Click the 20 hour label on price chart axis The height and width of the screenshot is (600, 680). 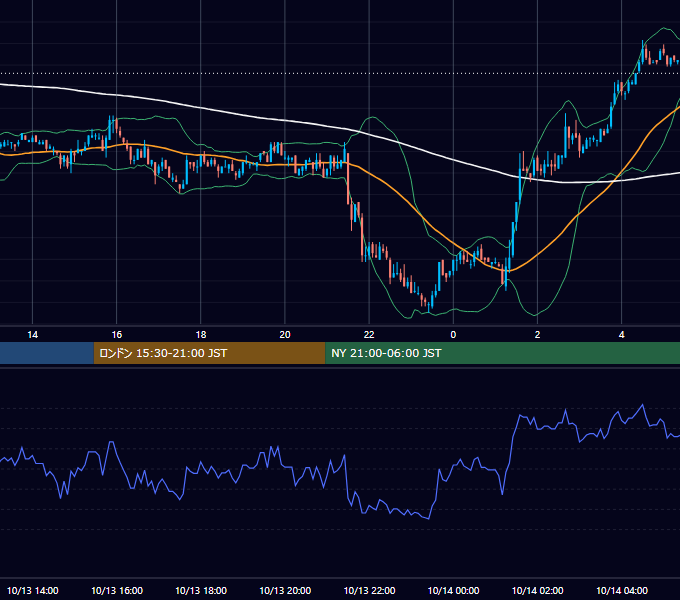(x=285, y=335)
